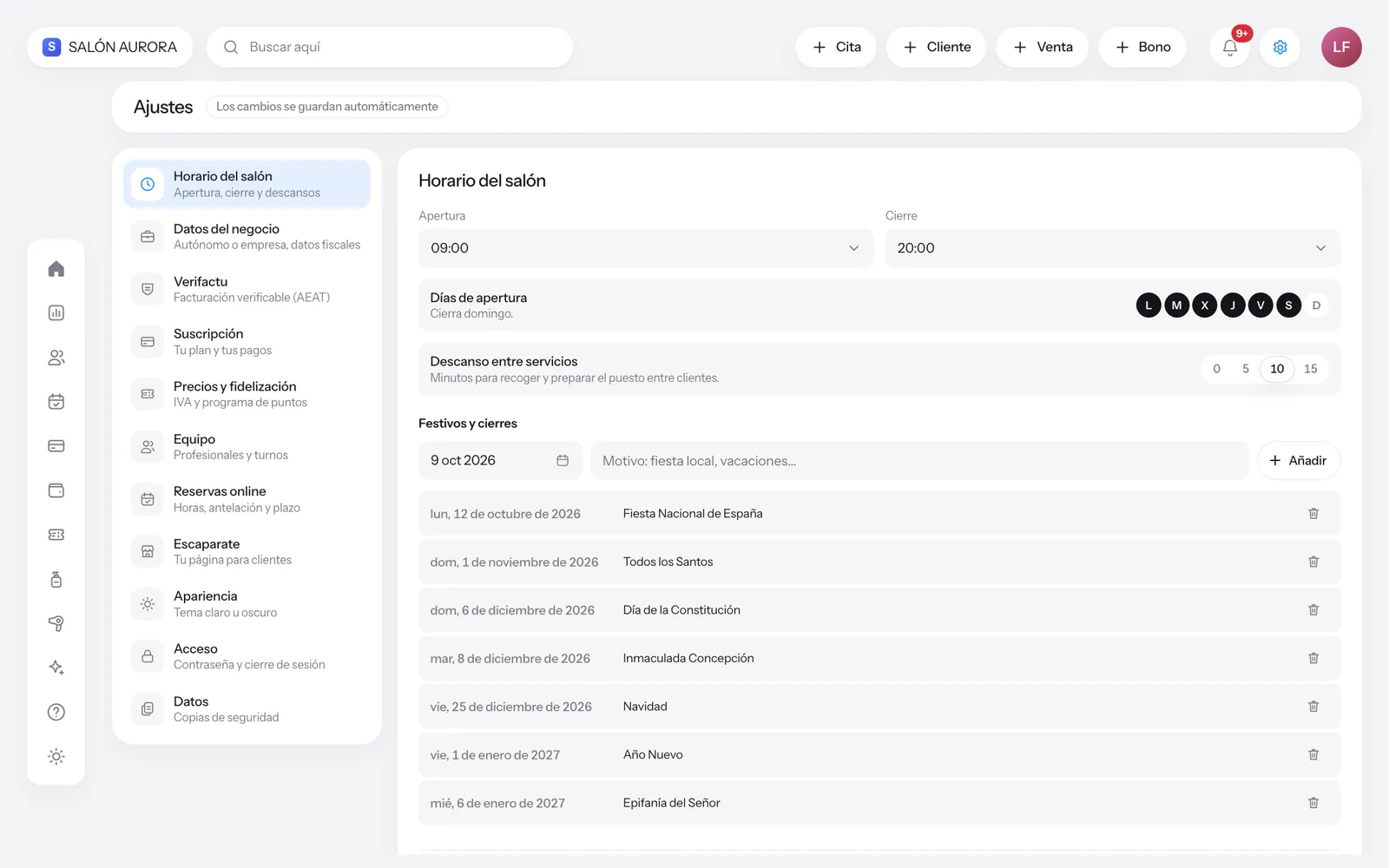Image resolution: width=1389 pixels, height=868 pixels.
Task: Open the notifications bell
Action: [1229, 47]
